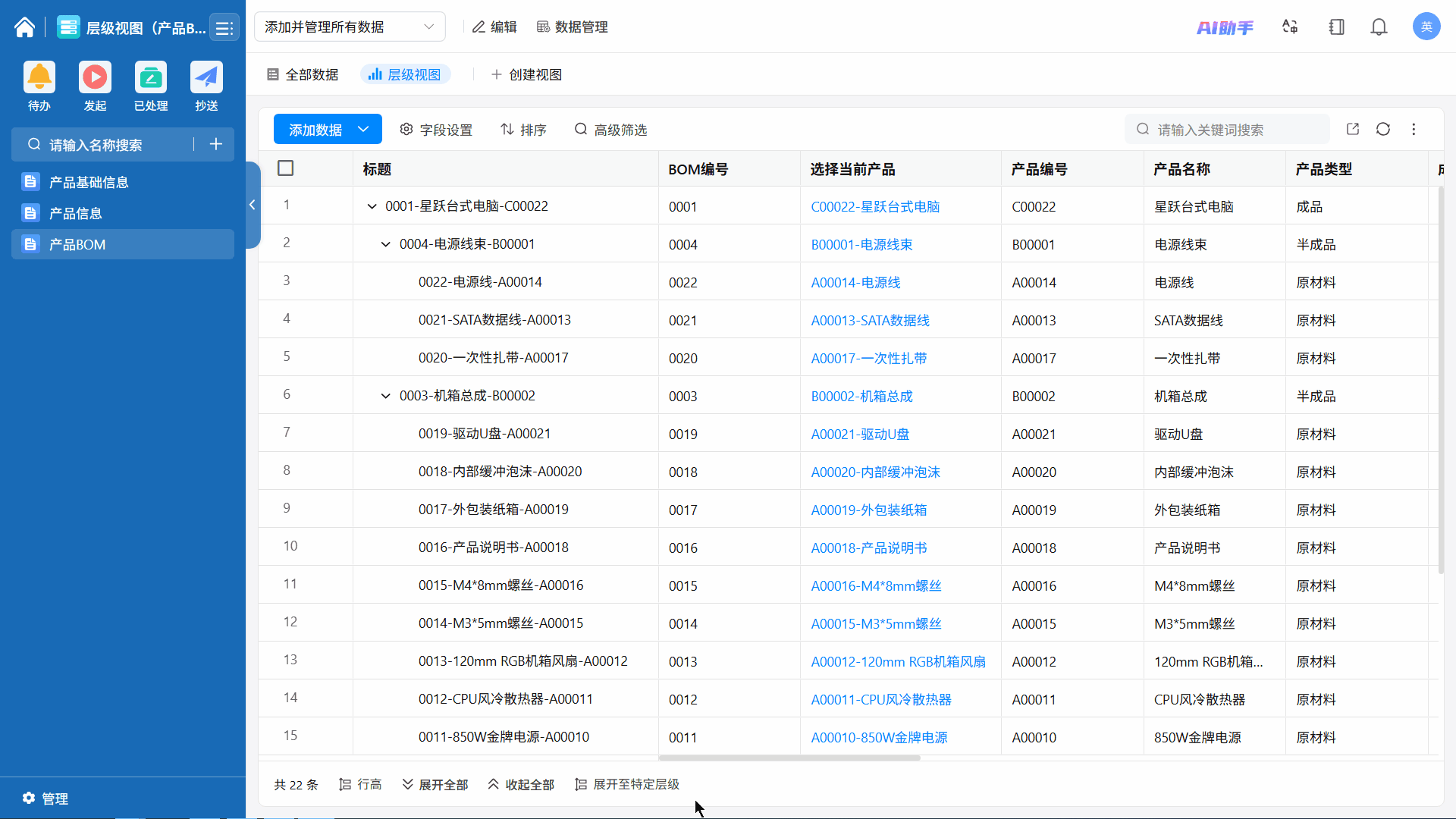Collapse the 0003-机箱总成 row

[386, 396]
